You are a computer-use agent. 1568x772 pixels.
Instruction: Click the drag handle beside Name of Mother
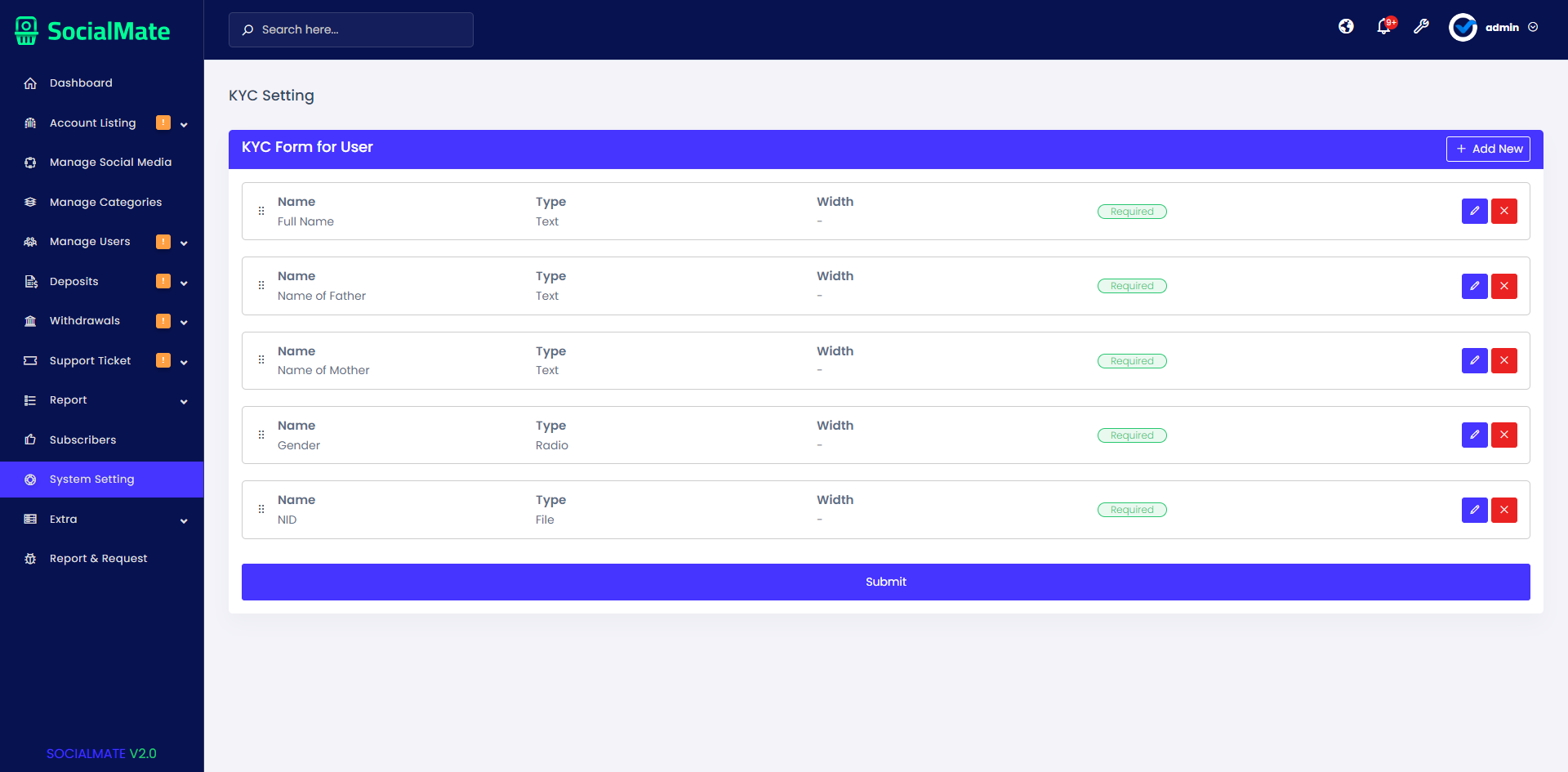coord(261,360)
